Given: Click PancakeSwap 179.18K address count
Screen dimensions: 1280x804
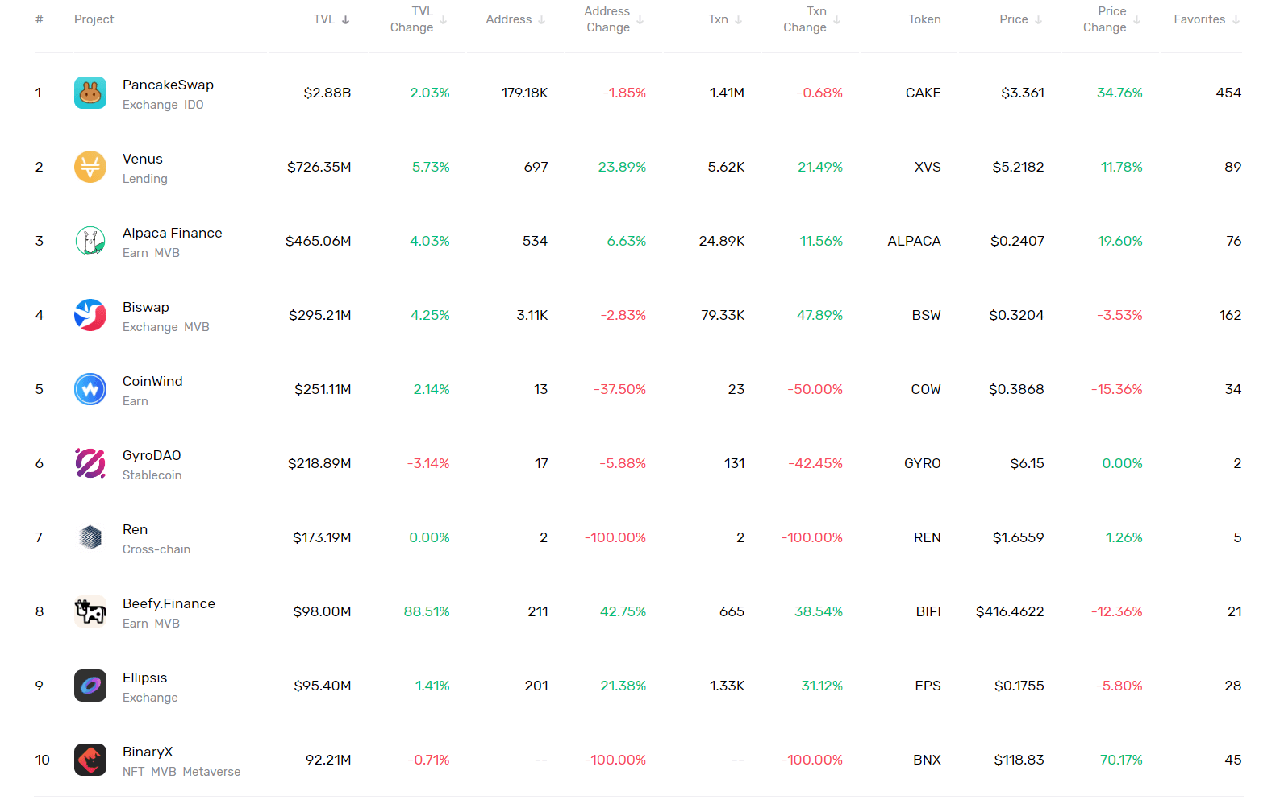Looking at the screenshot, I should click(x=524, y=93).
